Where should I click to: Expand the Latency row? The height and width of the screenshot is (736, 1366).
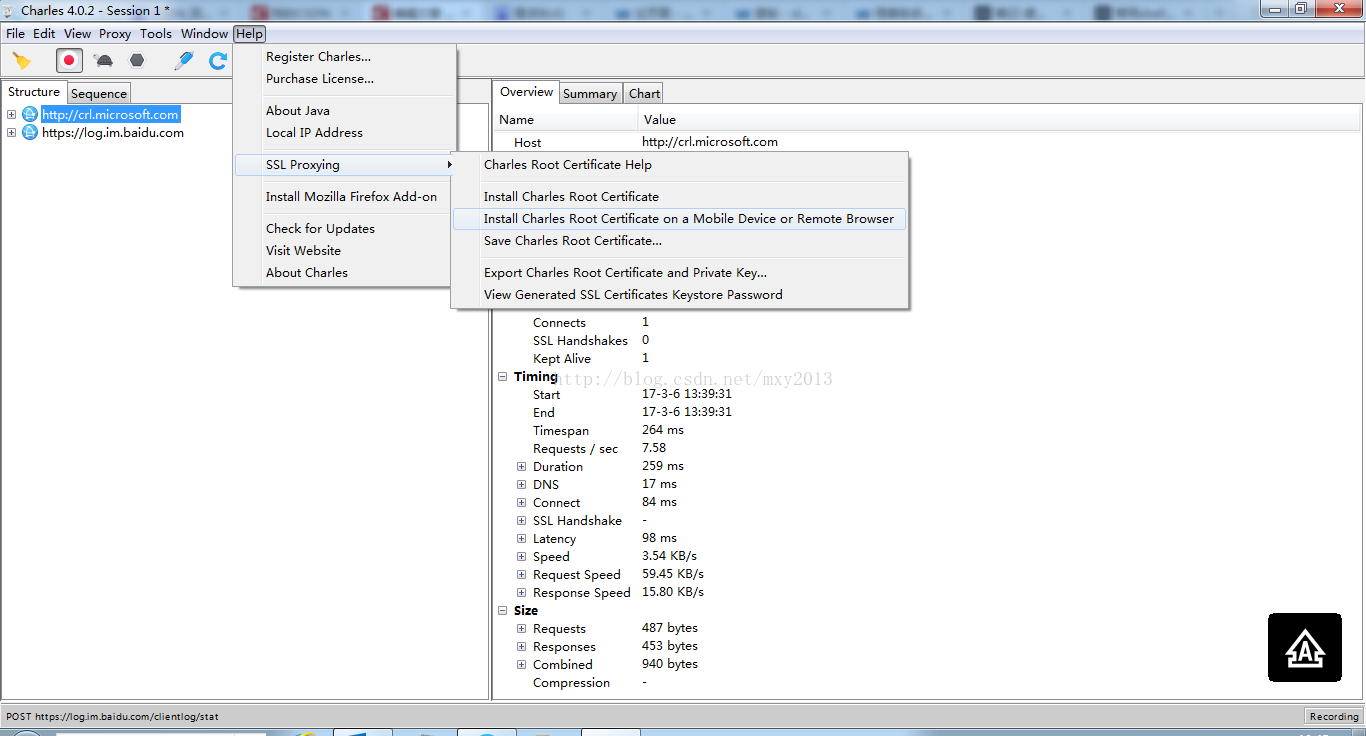tap(521, 539)
